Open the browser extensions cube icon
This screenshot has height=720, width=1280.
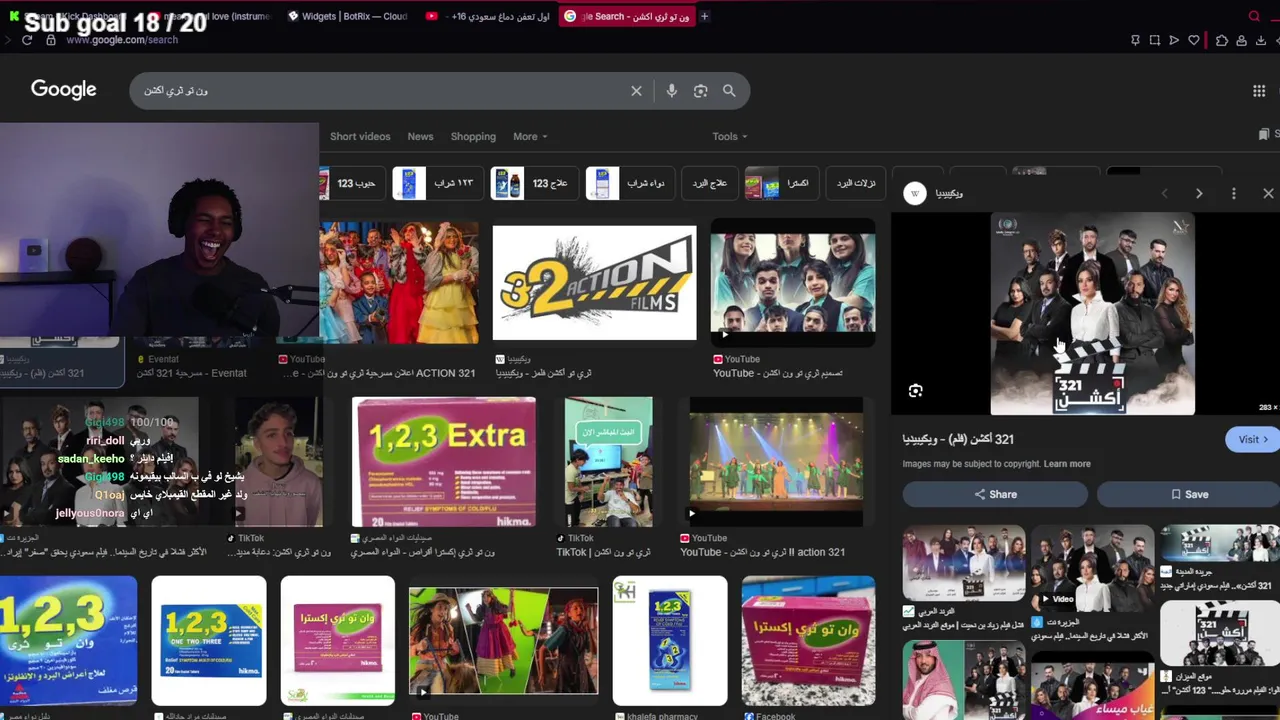coord(1222,40)
